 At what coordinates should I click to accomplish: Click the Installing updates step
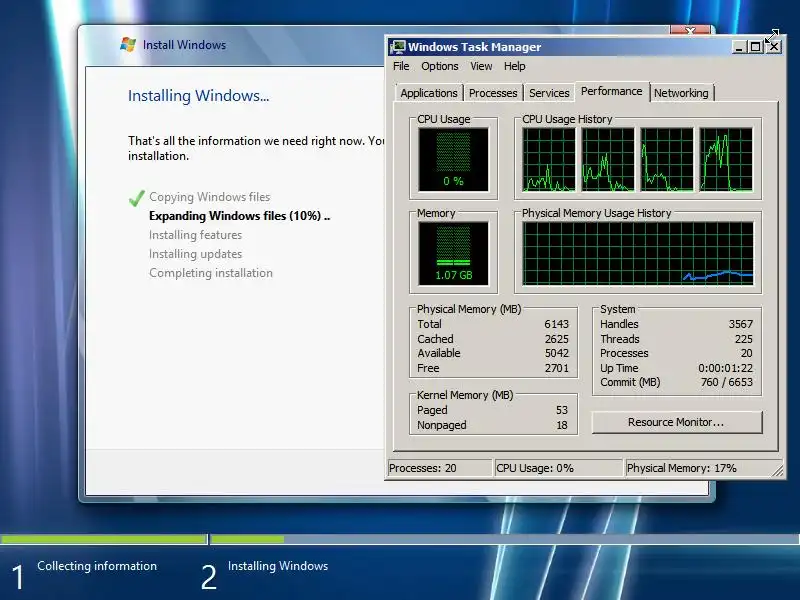click(195, 254)
